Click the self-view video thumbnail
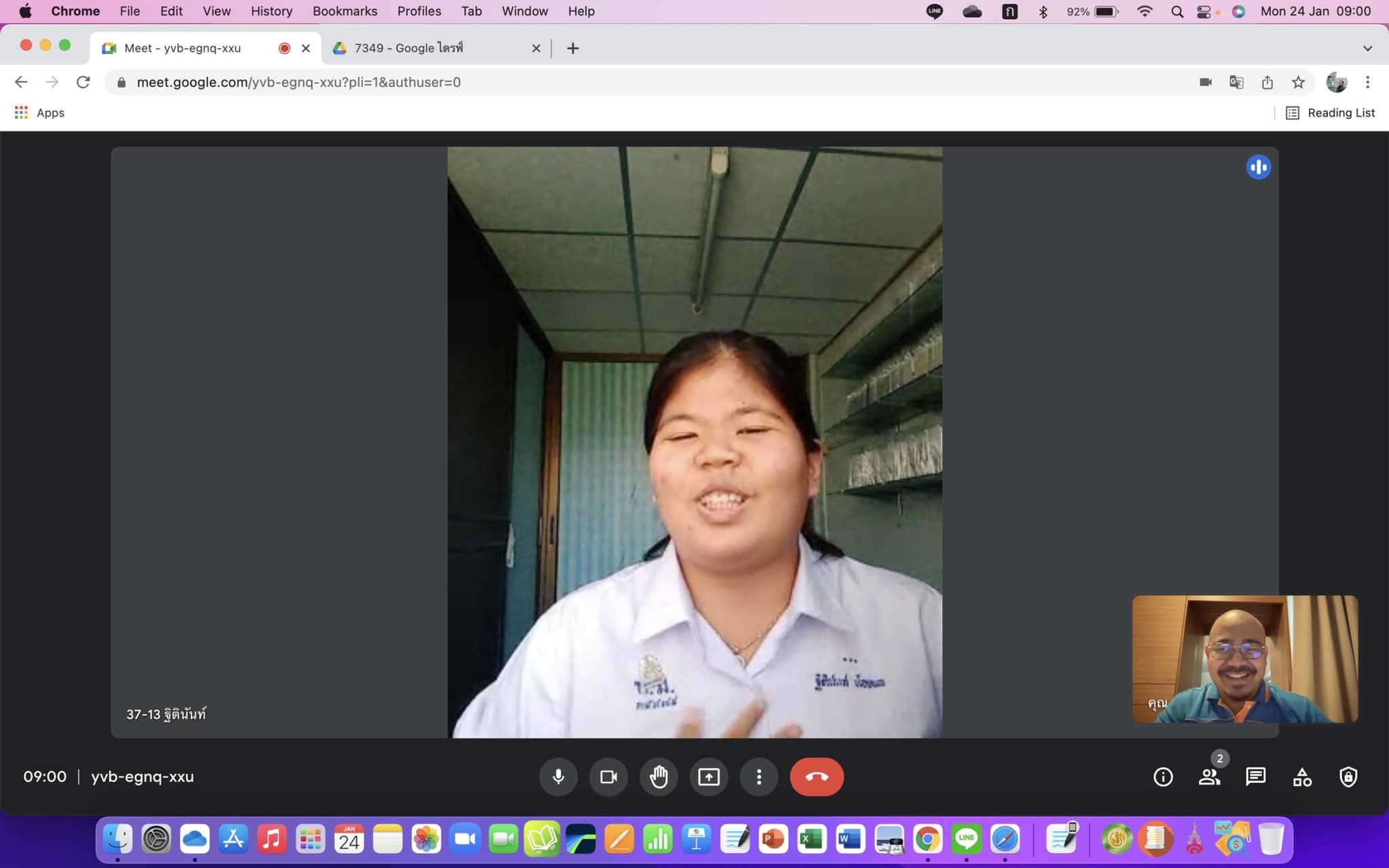1389x868 pixels. coord(1245,658)
